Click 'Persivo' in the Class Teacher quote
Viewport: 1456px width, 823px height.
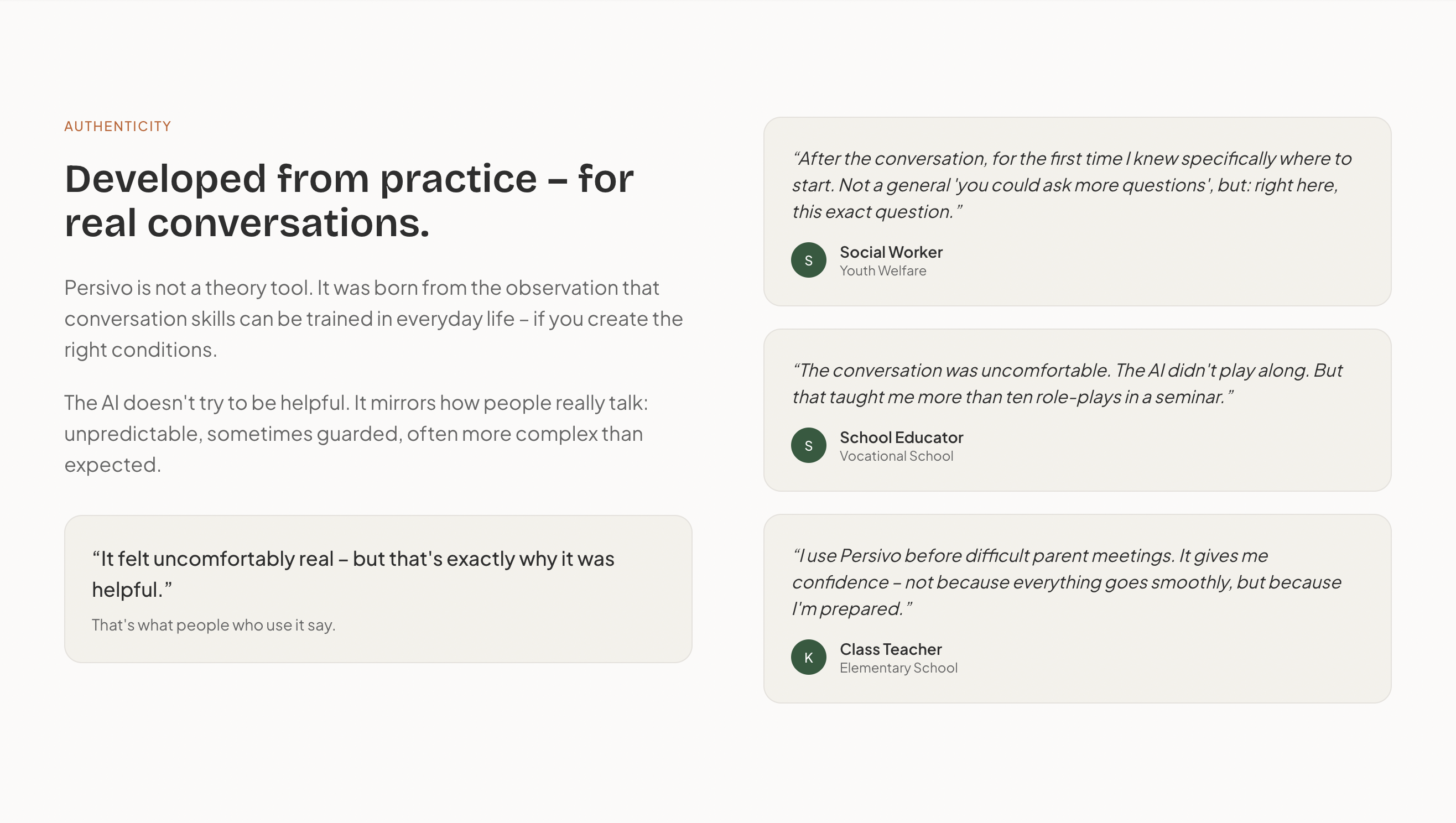point(870,556)
